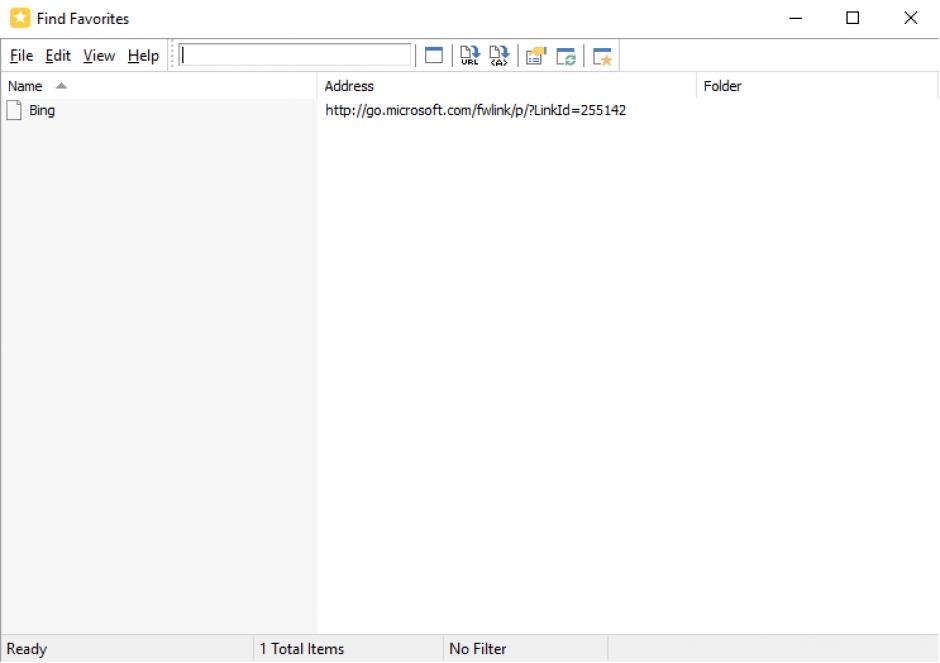The width and height of the screenshot is (940, 663).
Task: Maximize the Find Favorites window
Action: point(852,18)
